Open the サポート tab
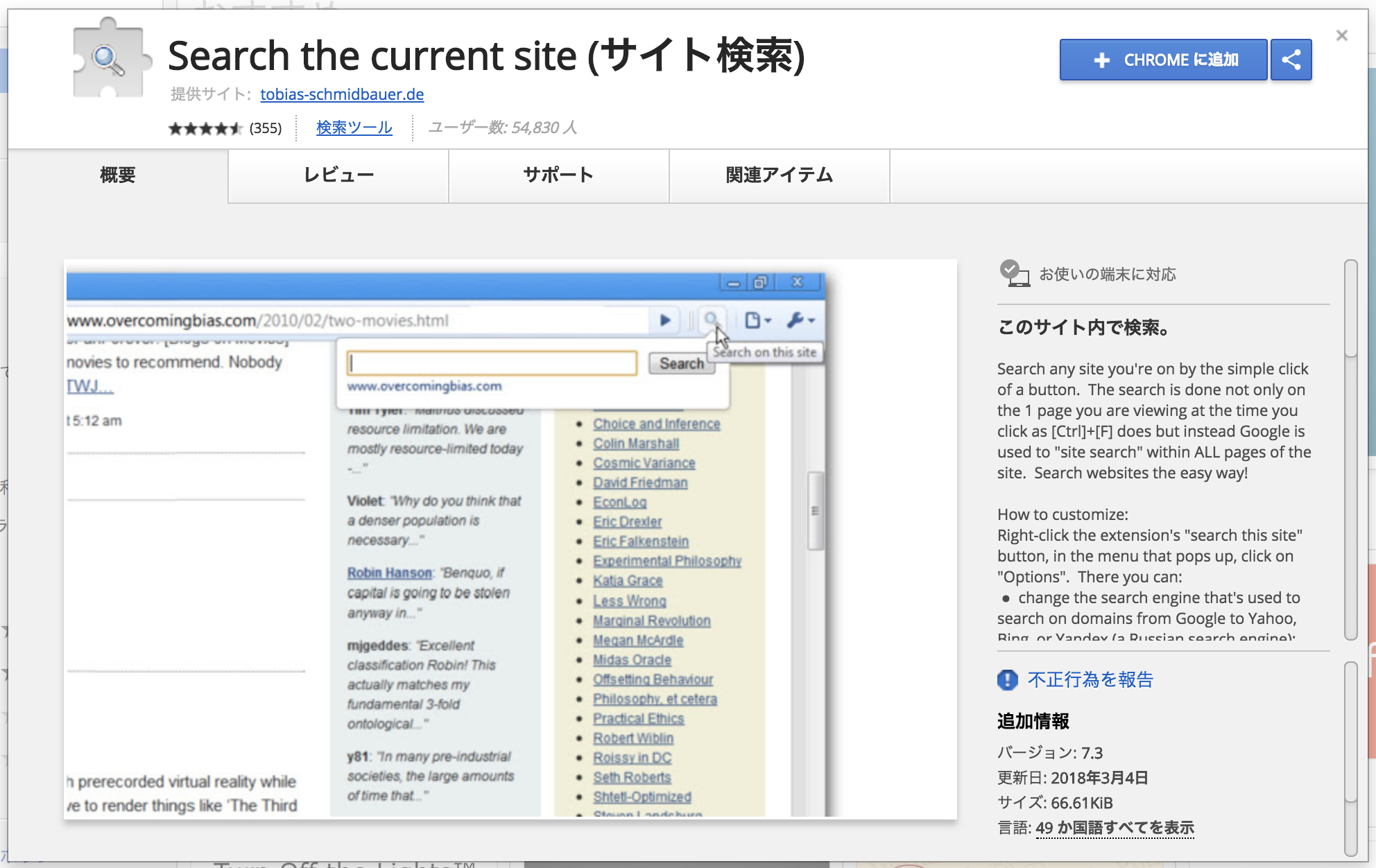Screen dimensions: 1376x868 click(x=558, y=175)
